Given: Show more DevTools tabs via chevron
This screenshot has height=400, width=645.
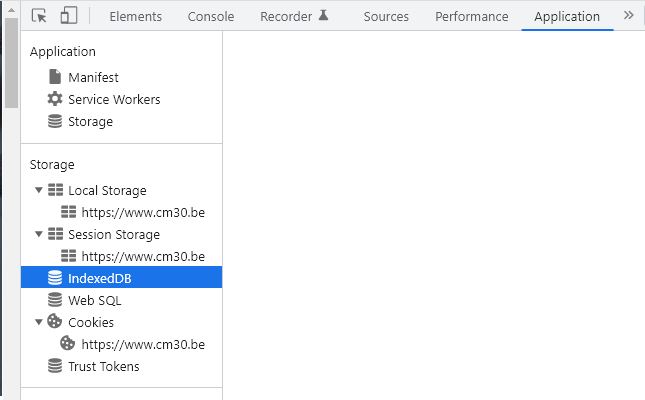Looking at the screenshot, I should [629, 16].
